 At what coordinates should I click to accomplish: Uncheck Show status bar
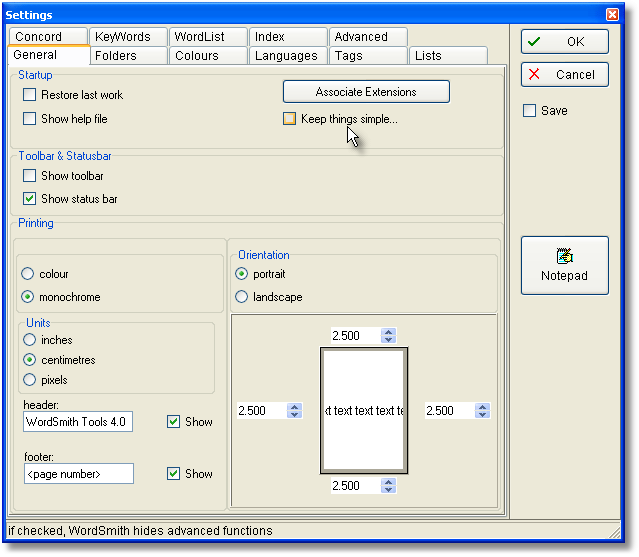29,198
